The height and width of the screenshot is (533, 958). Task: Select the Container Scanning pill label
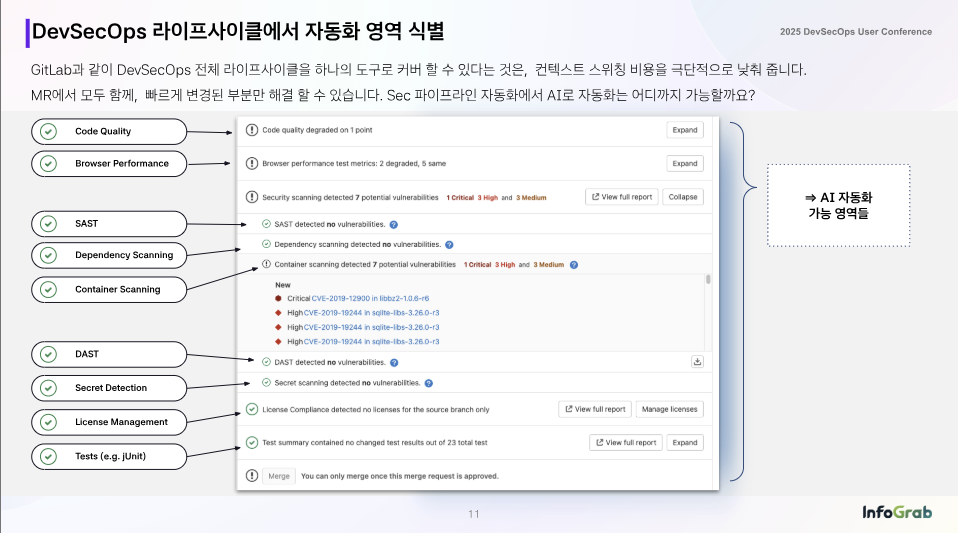point(118,290)
